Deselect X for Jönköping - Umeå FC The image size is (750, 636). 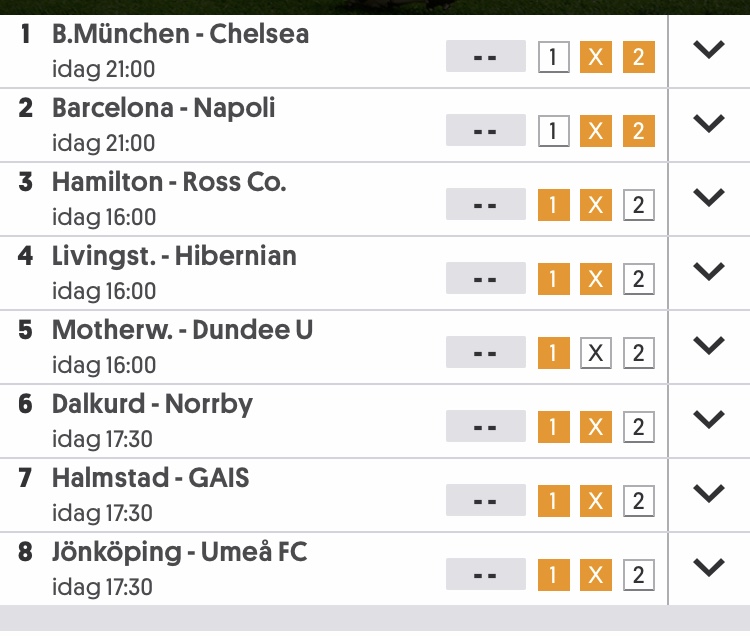tap(596, 575)
